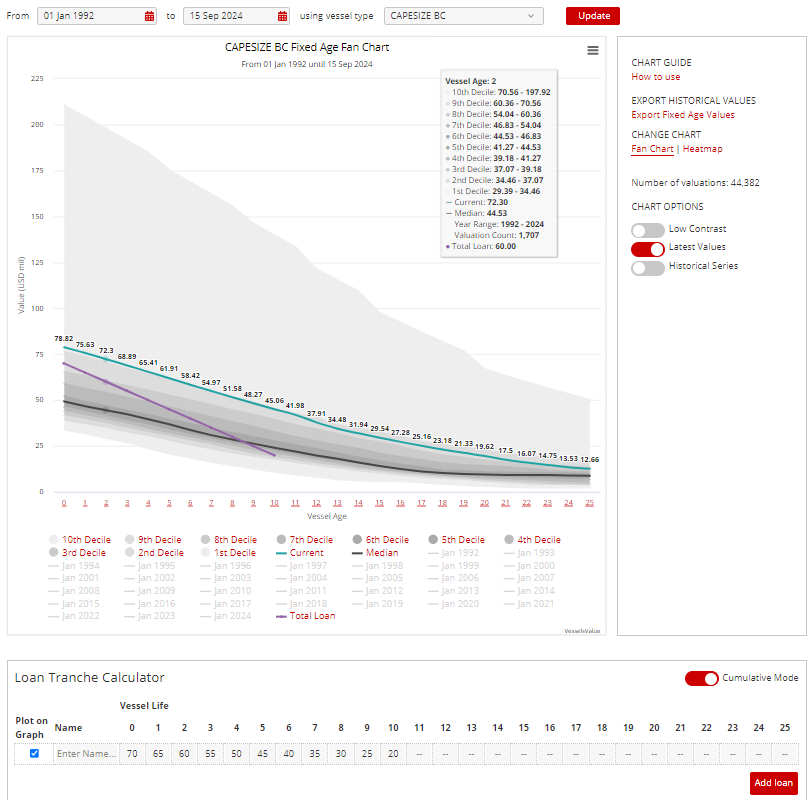The image size is (810, 800).
Task: Expand the CAPESIZE BC vessel type dropdown
Action: (463, 16)
